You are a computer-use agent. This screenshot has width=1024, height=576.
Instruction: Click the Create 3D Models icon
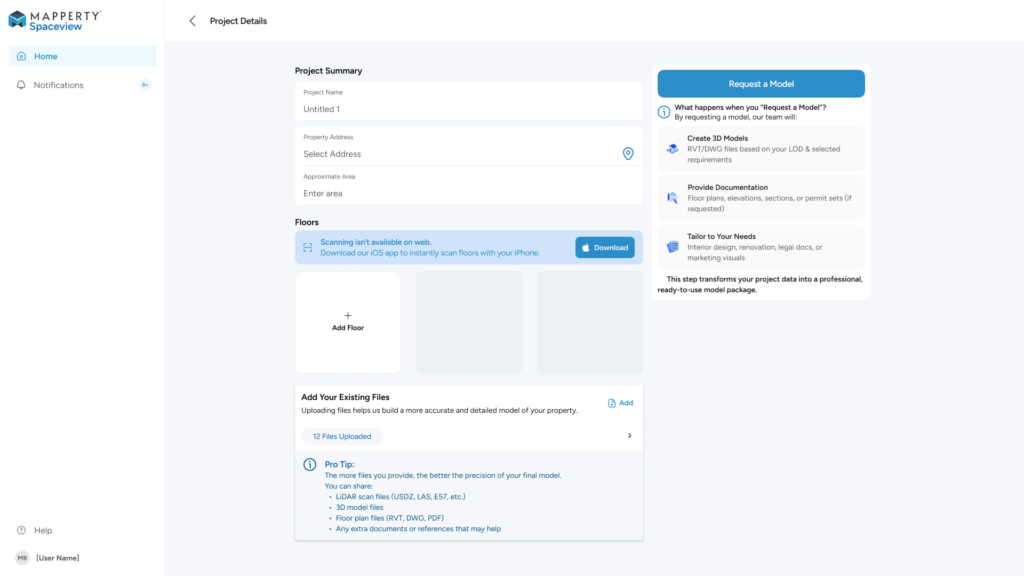(x=672, y=149)
